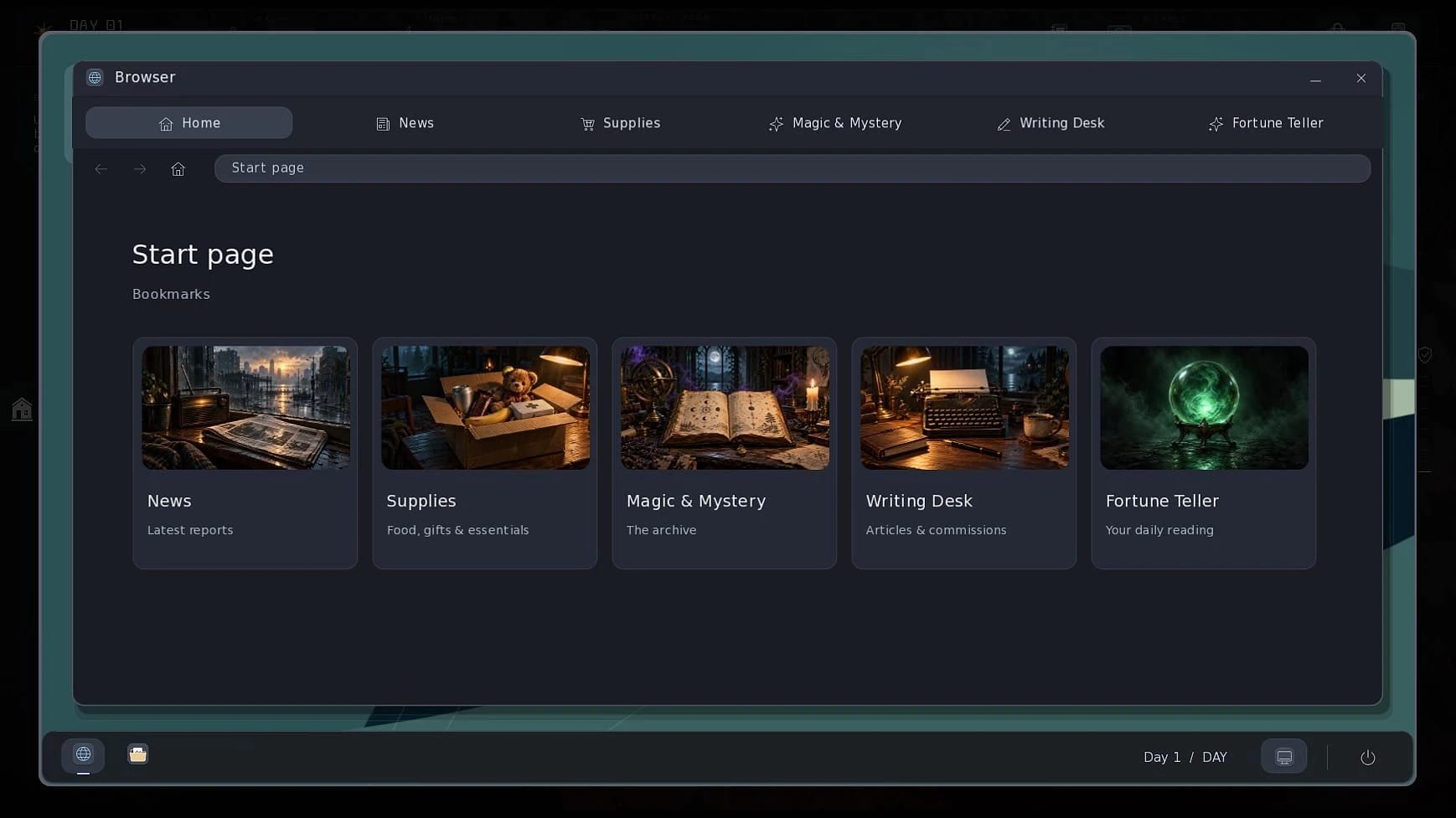Open the Fortune Teller crystal ball image
Screen dimensions: 1456x818
click(x=1205, y=408)
